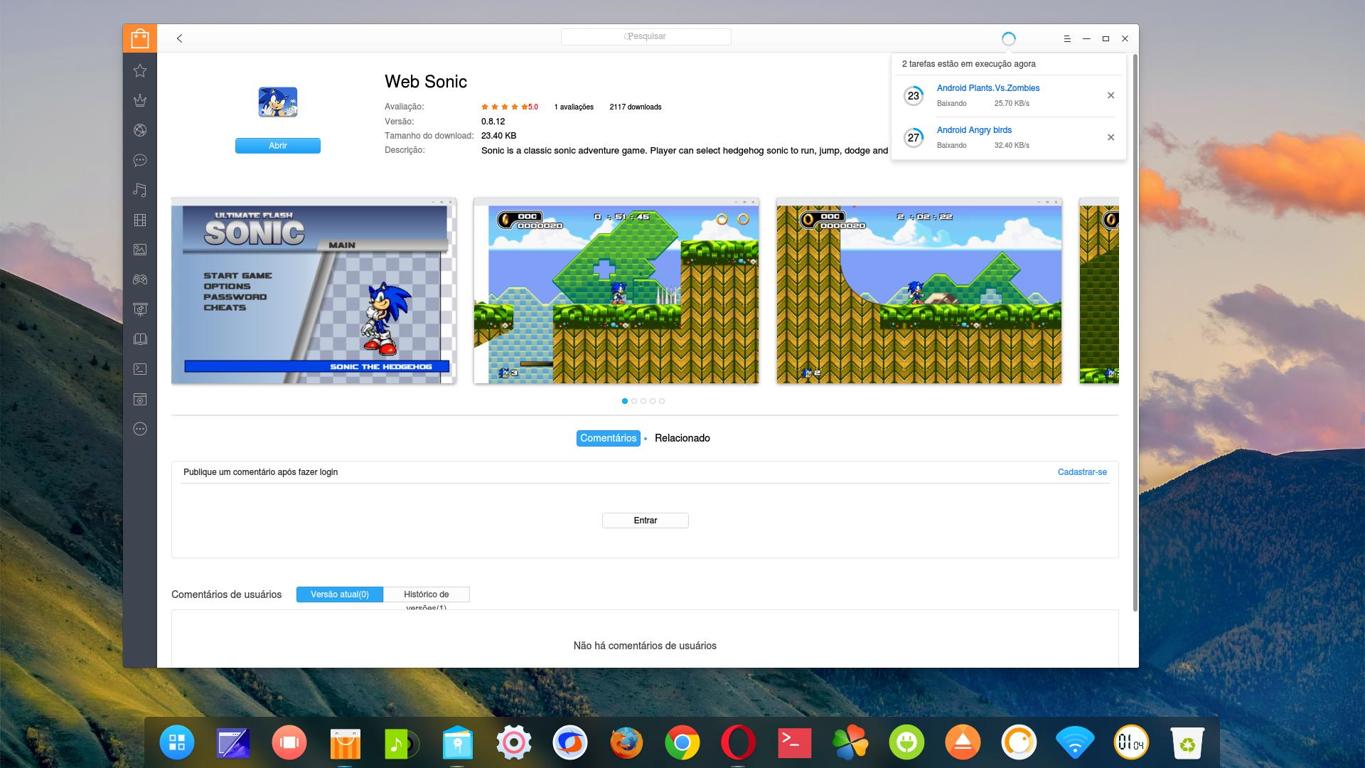Select the Versão atual(0) tab
1365x768 pixels.
pyautogui.click(x=339, y=594)
